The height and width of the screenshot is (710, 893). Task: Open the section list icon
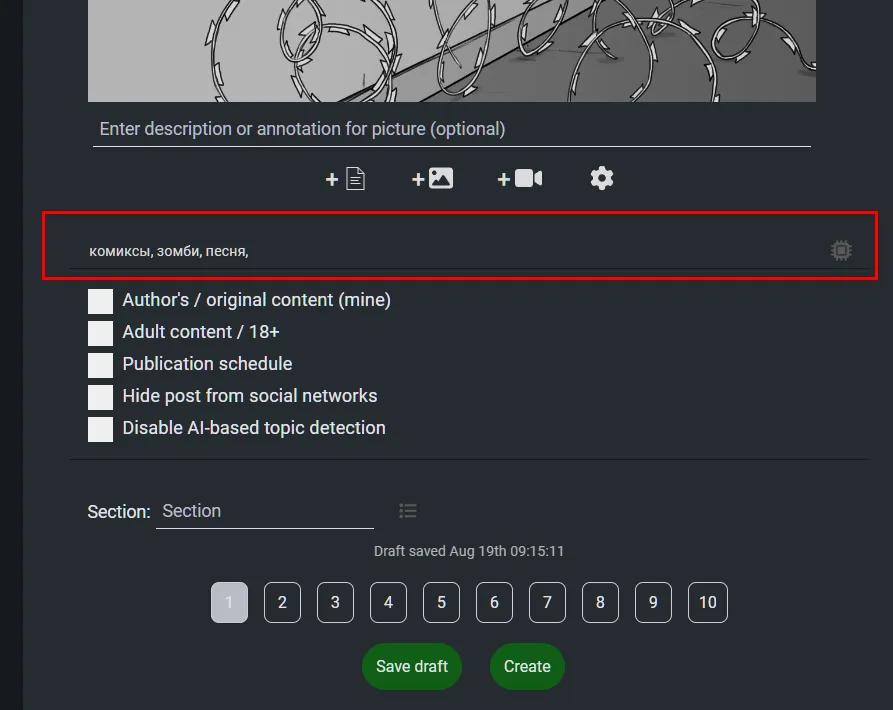(x=408, y=511)
